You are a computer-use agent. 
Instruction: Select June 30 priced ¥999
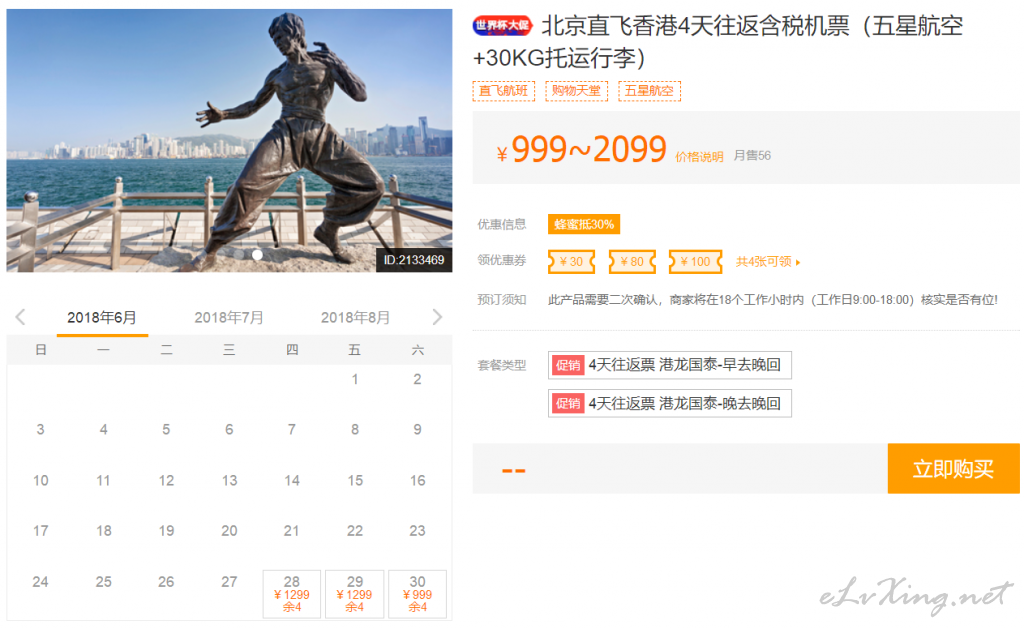click(417, 594)
